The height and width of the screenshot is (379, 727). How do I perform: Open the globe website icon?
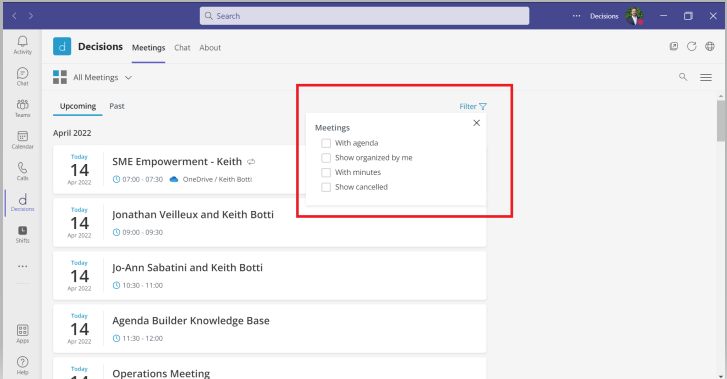710,46
